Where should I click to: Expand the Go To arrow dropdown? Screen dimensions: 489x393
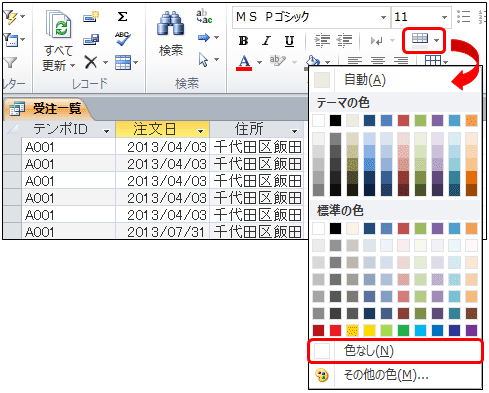click(x=216, y=37)
